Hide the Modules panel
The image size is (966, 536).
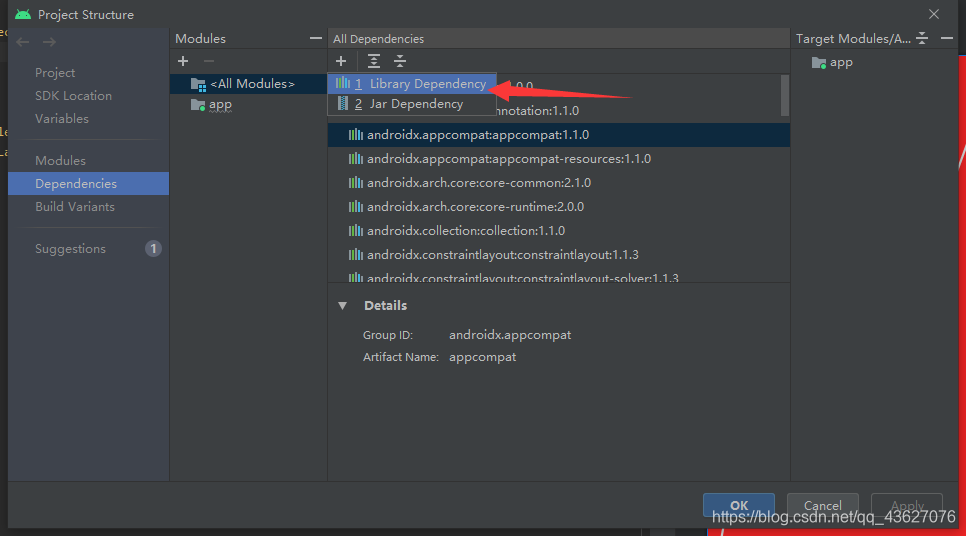click(315, 38)
